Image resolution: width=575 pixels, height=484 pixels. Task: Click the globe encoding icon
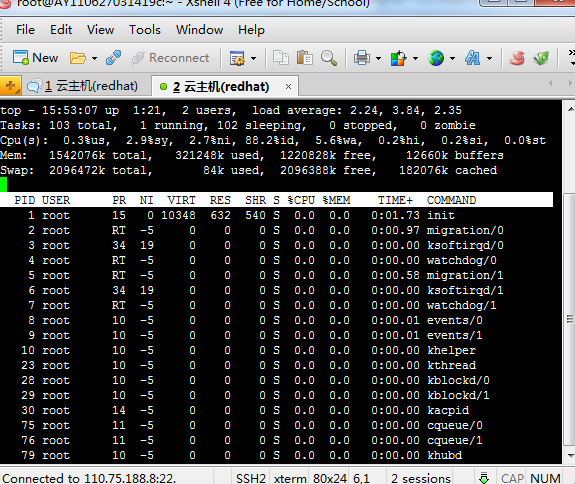(436, 58)
